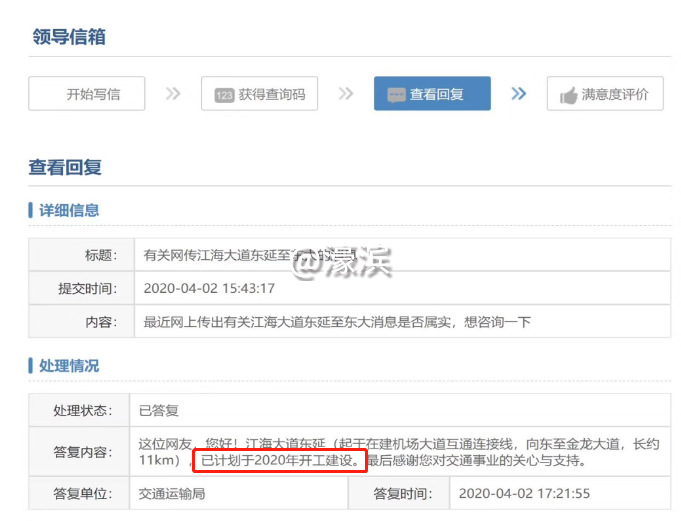The height and width of the screenshot is (521, 681).
Task: Click the reply unit 交通运输局
Action: 172,493
